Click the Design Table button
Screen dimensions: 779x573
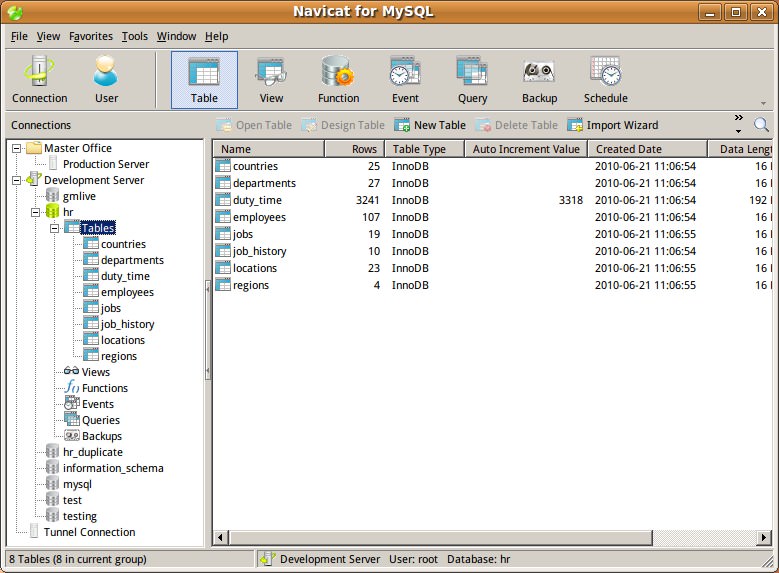pos(343,125)
